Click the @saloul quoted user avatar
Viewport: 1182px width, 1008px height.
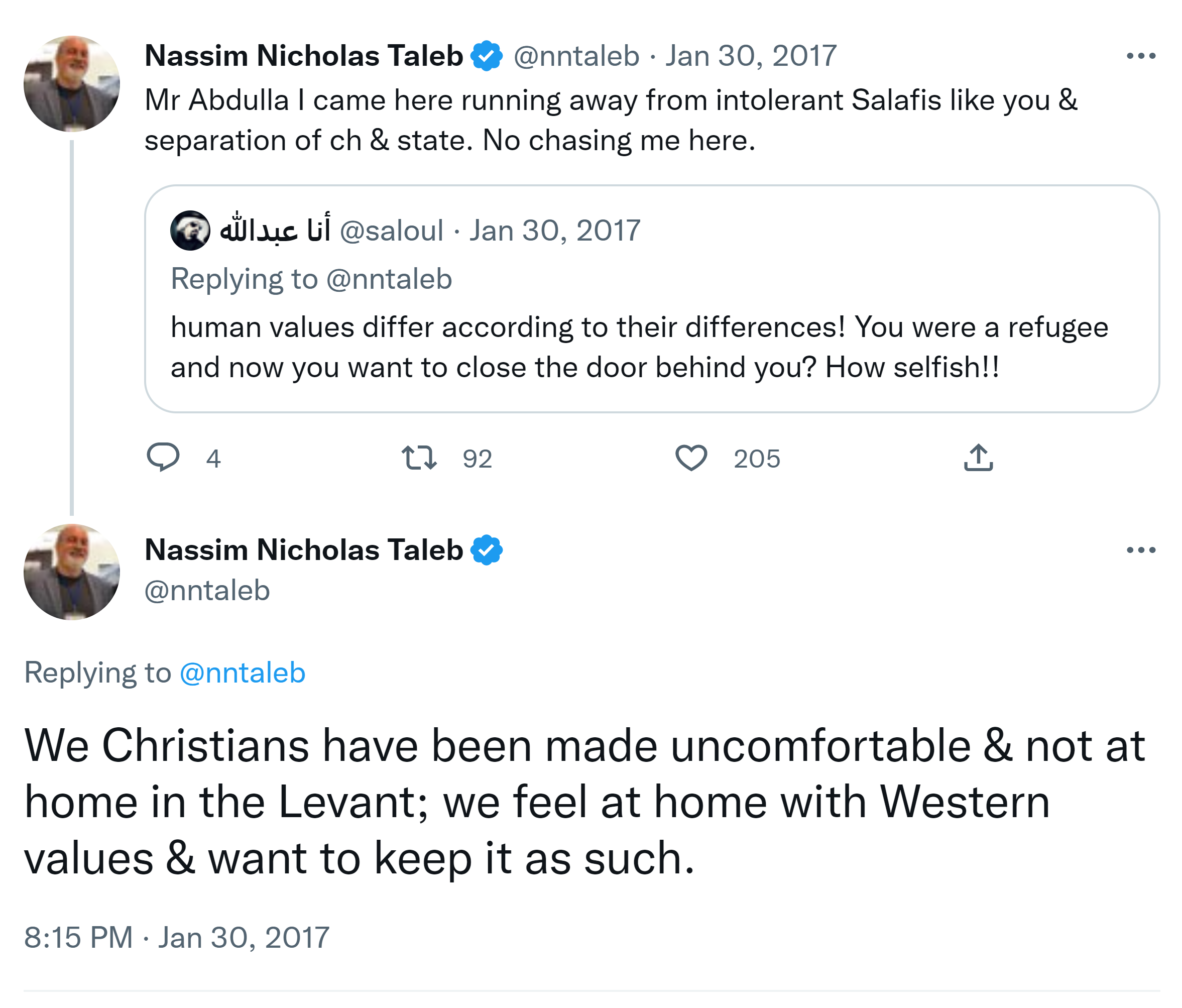[x=190, y=231]
